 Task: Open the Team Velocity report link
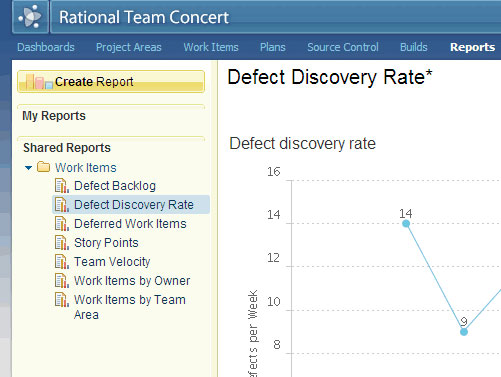tap(112, 262)
